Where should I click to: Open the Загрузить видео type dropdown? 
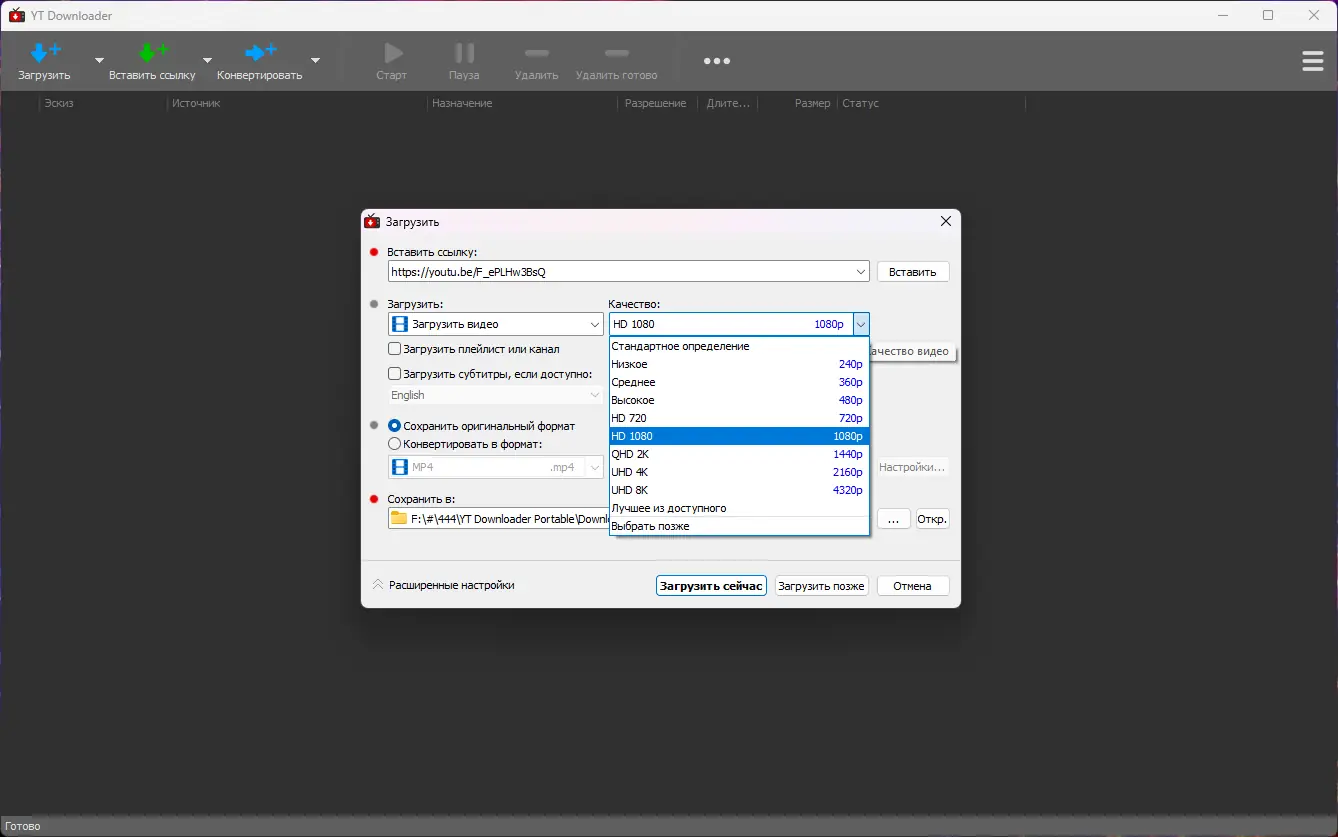(595, 324)
